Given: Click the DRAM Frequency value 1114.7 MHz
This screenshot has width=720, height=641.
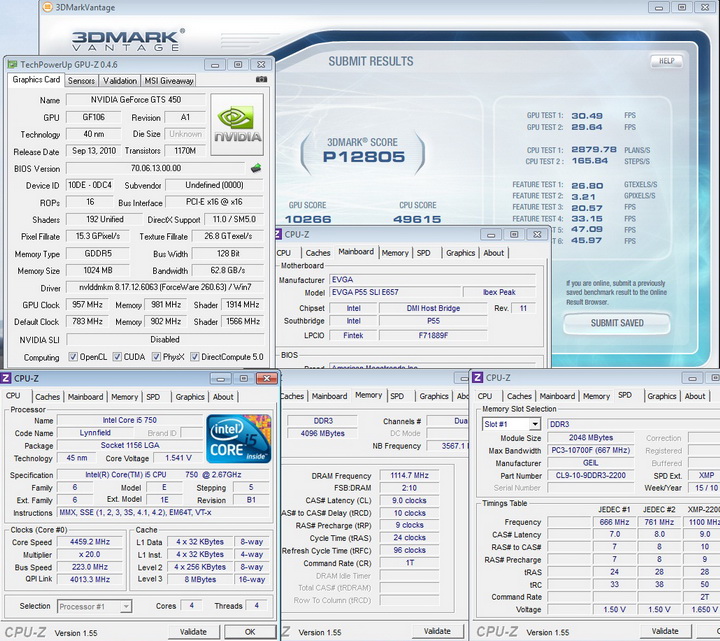Looking at the screenshot, I should click(410, 476).
